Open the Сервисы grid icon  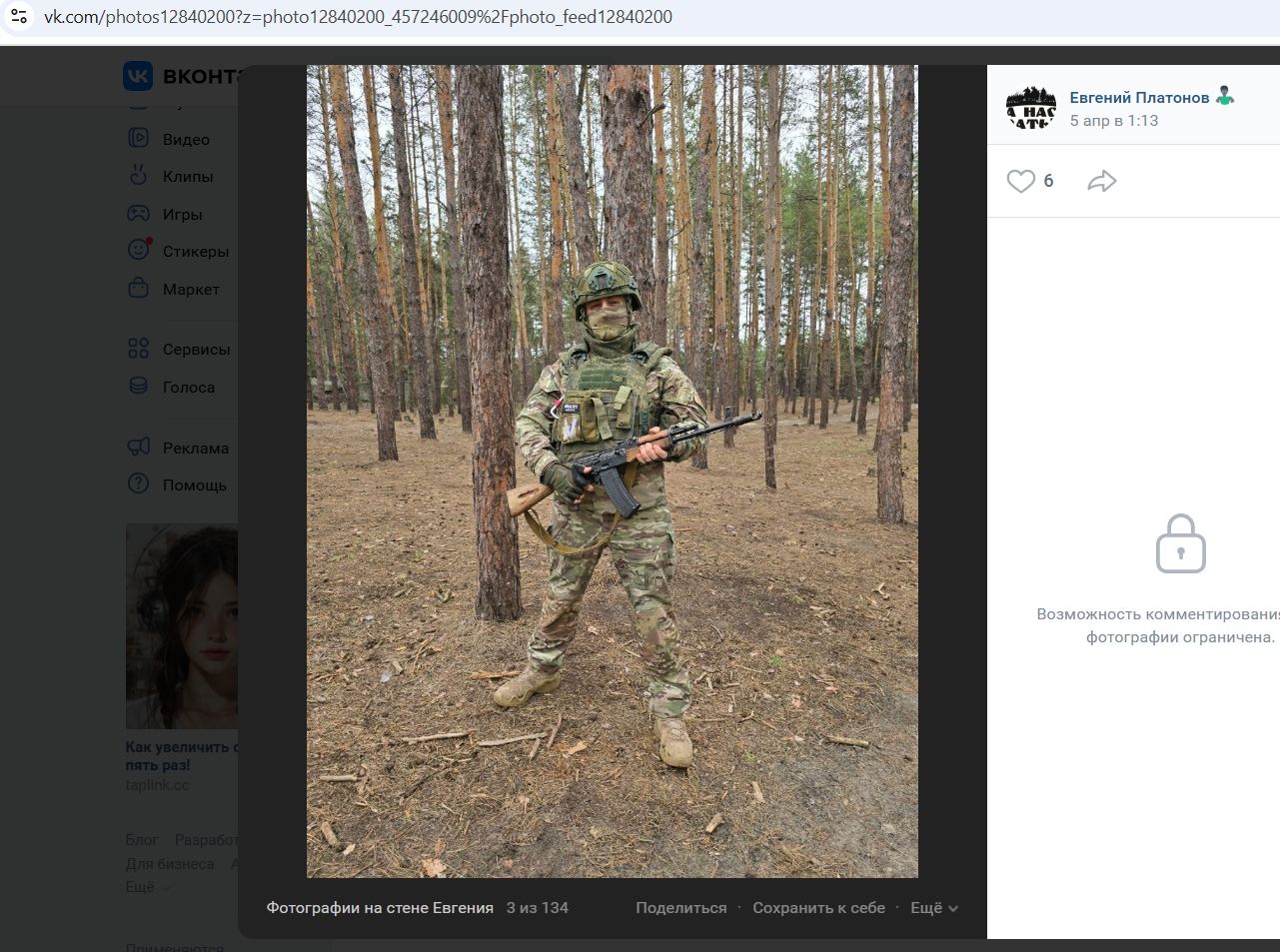(x=138, y=349)
